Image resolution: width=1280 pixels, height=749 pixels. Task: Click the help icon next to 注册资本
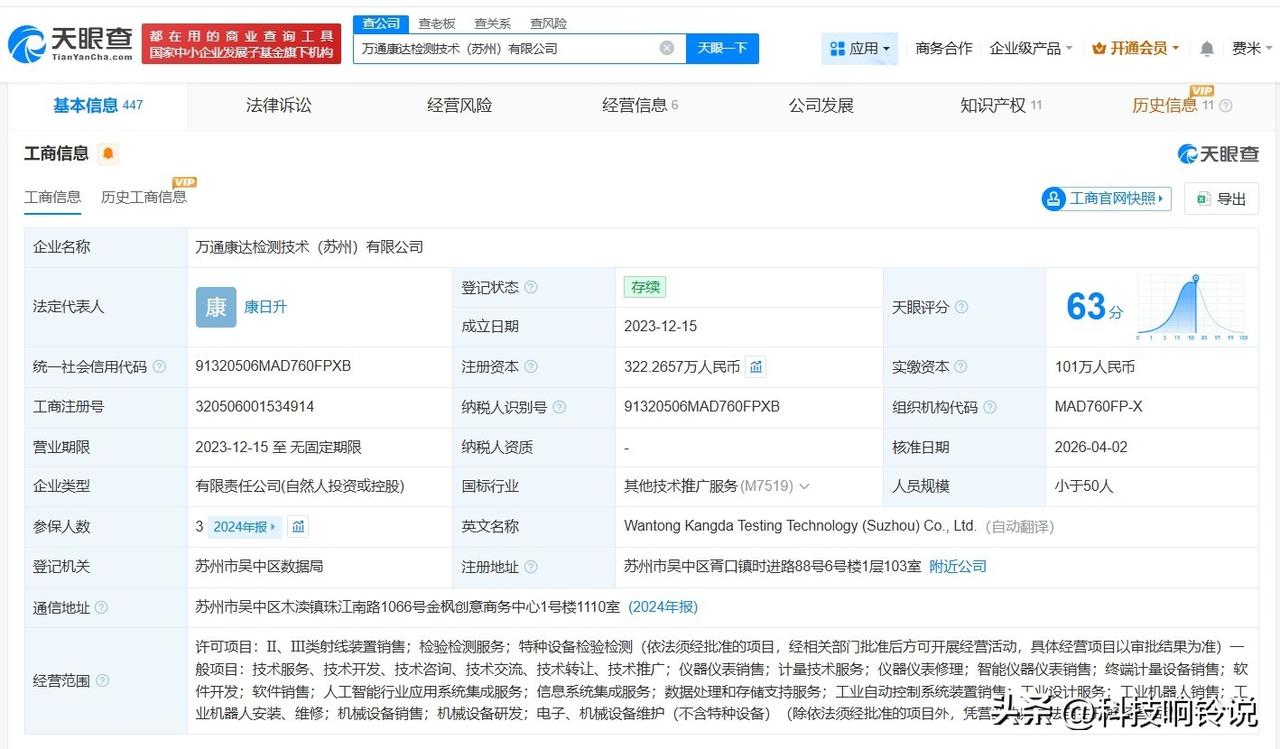[531, 367]
